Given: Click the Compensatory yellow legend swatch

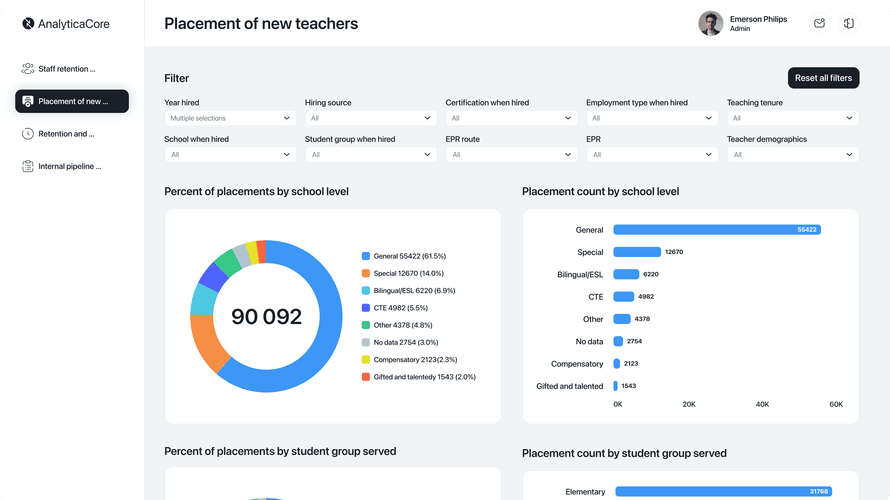Looking at the screenshot, I should 366,359.
